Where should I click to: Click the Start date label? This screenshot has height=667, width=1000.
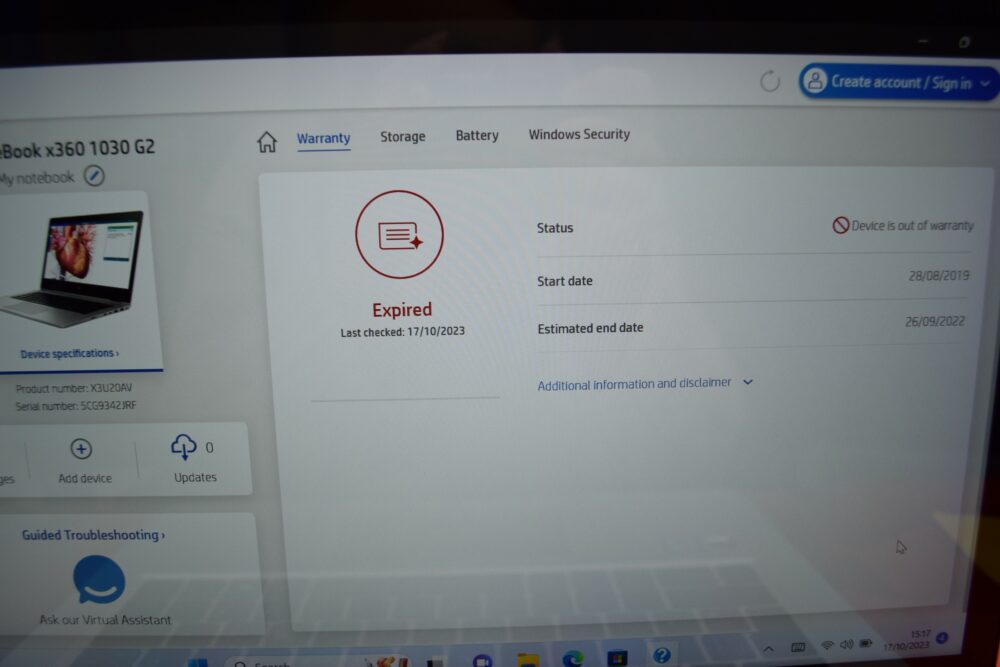[564, 281]
